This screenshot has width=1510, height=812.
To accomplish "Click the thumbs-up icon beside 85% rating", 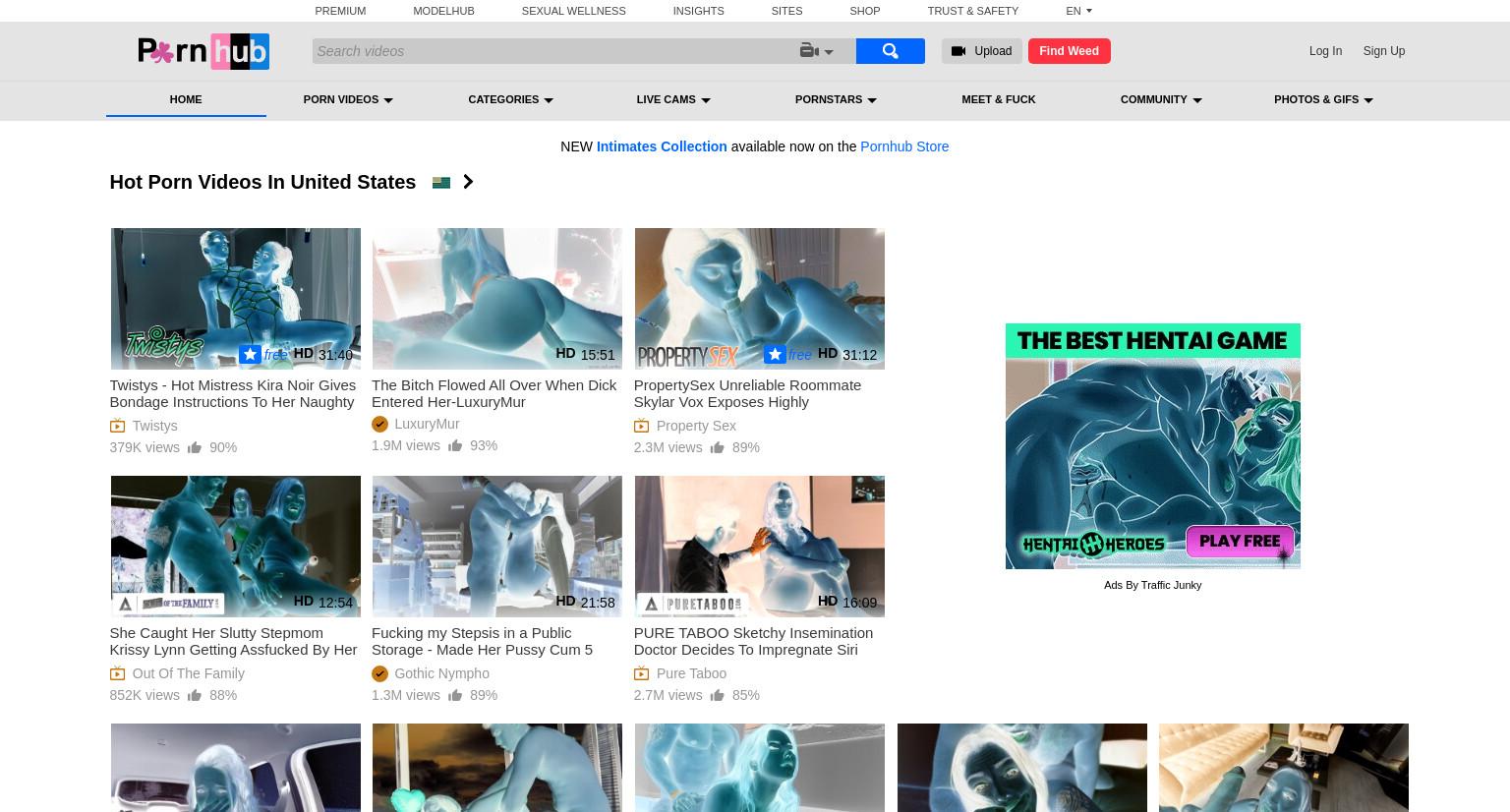I will [x=718, y=695].
